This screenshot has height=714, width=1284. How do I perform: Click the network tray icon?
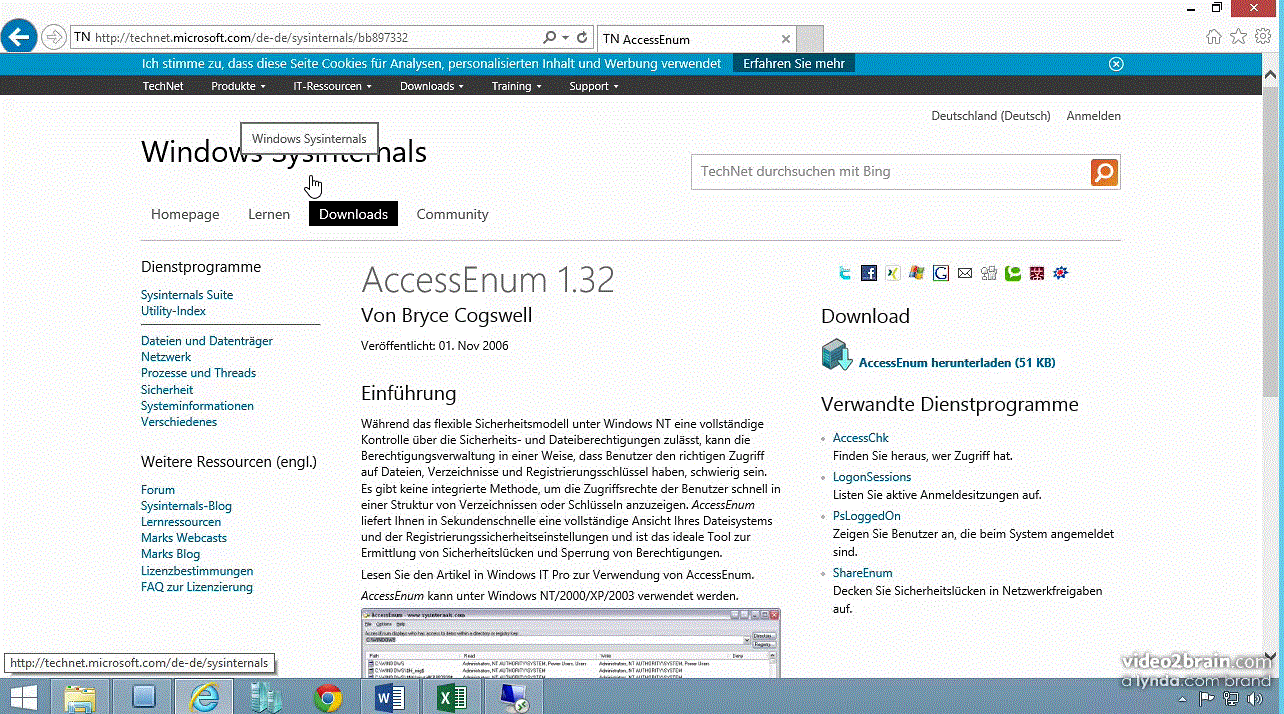tap(1232, 698)
